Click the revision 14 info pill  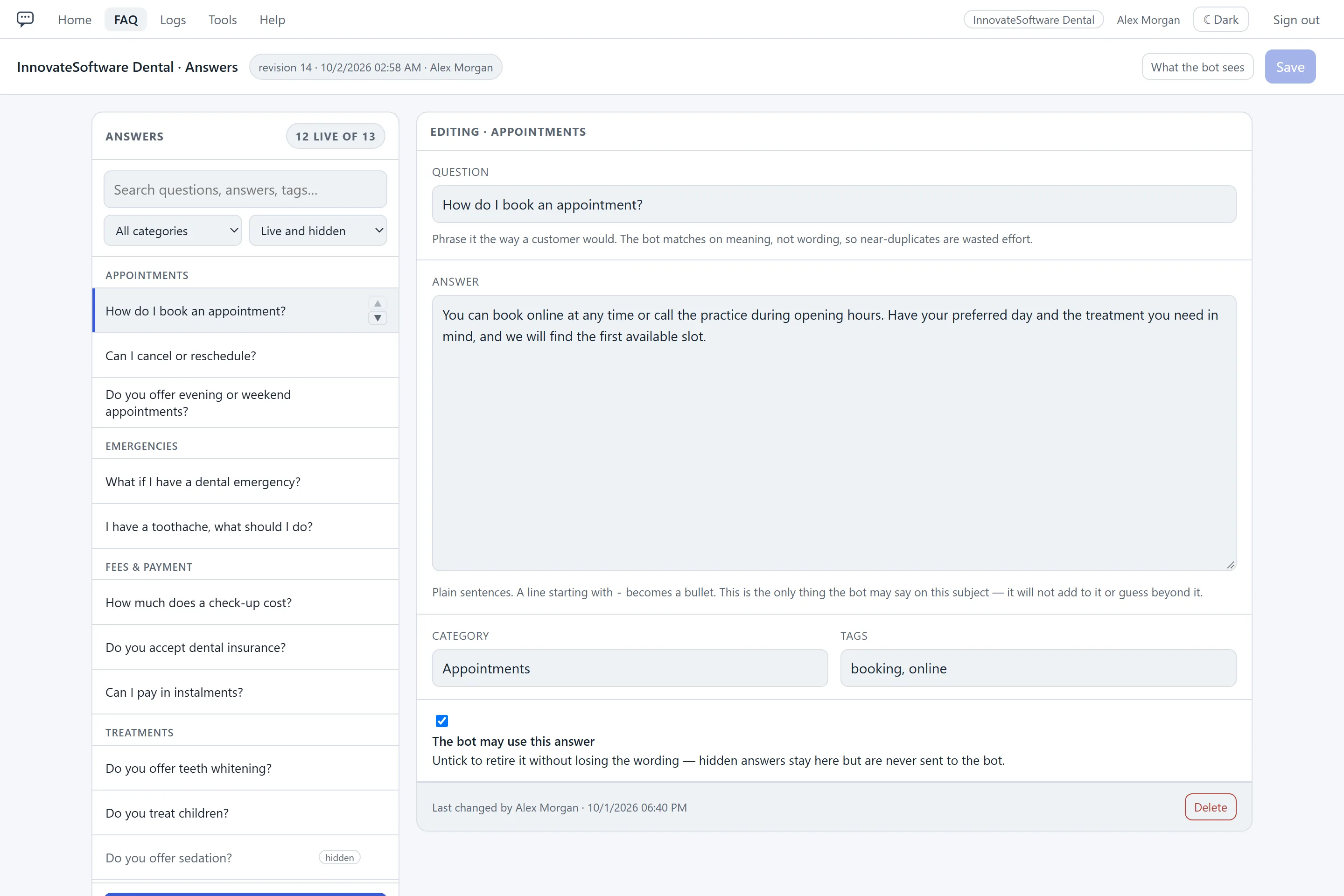(x=375, y=67)
